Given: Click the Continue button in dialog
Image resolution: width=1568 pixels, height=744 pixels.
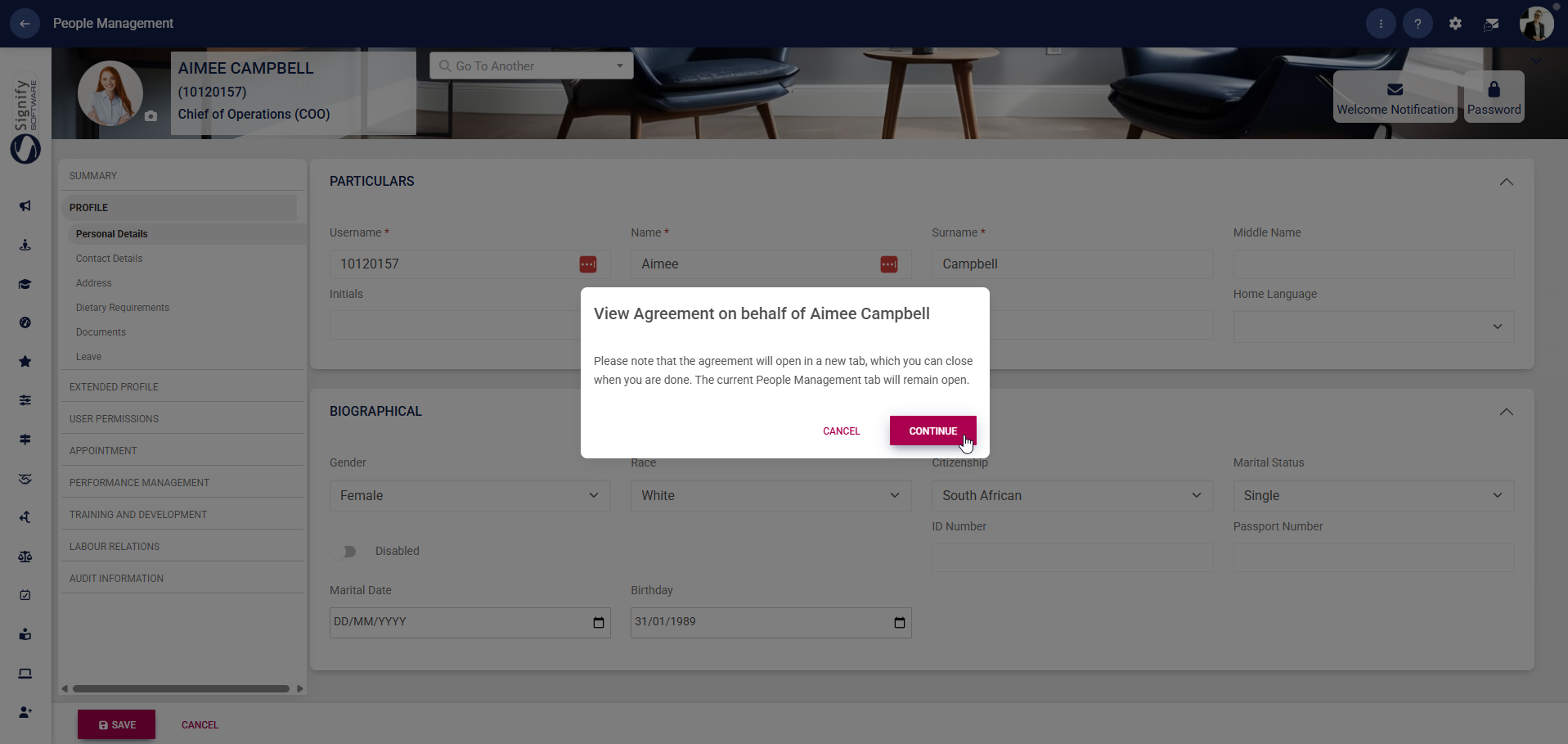Looking at the screenshot, I should (x=932, y=431).
